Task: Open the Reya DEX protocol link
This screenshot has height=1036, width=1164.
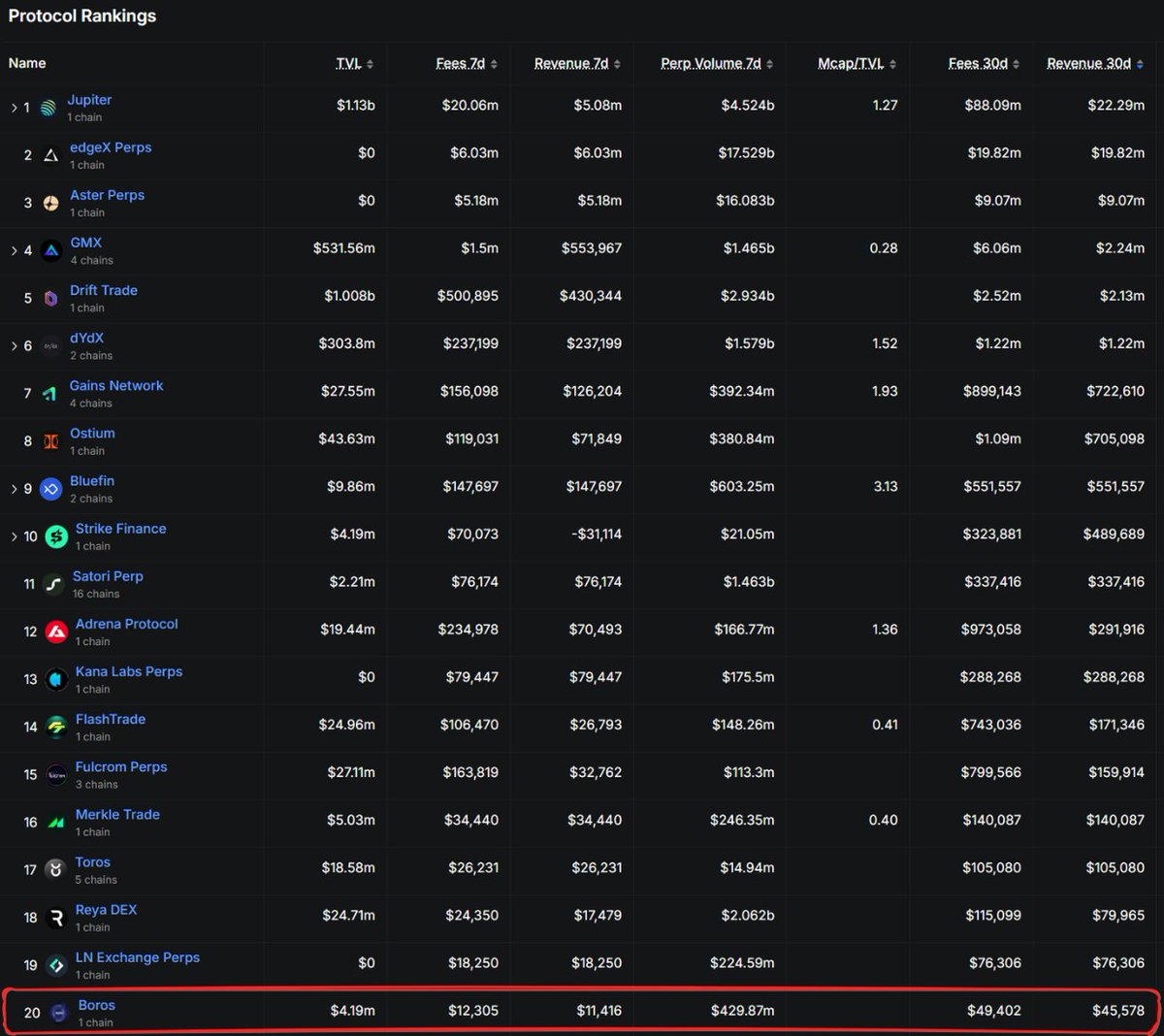Action: pos(107,909)
